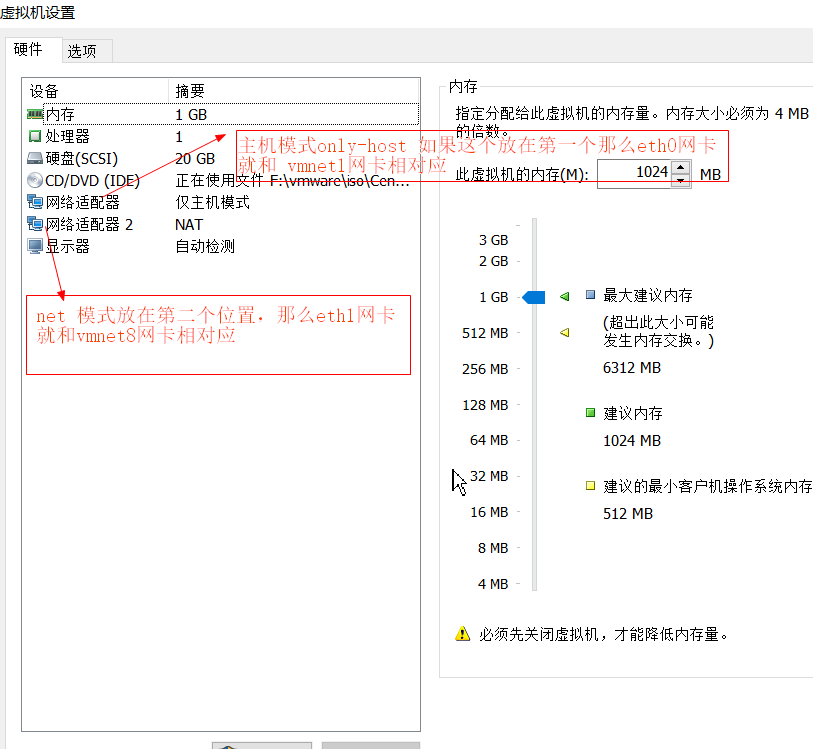Increase memory with the up spinner arrow

tap(681, 167)
